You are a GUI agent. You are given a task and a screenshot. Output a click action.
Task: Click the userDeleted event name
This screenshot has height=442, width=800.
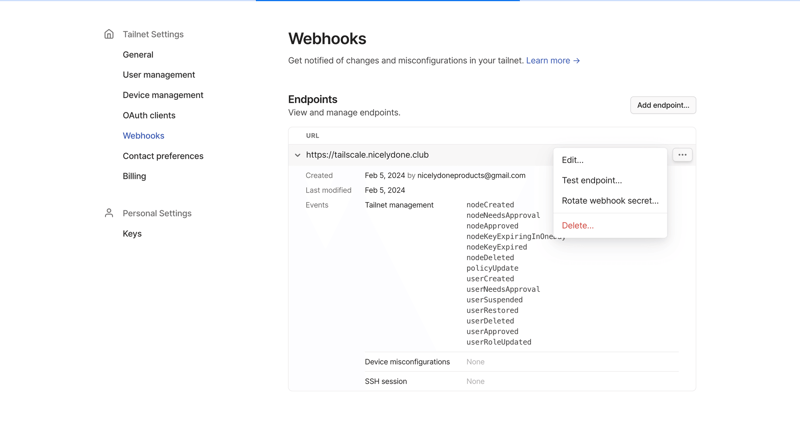pos(490,321)
